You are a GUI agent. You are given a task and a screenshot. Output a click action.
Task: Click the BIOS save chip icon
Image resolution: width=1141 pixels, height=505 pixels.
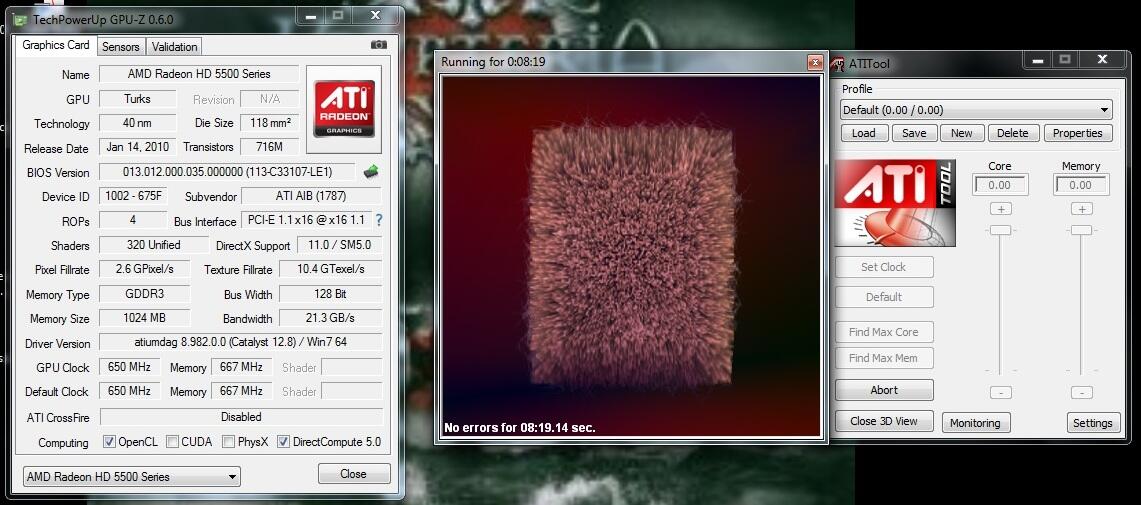point(371,172)
